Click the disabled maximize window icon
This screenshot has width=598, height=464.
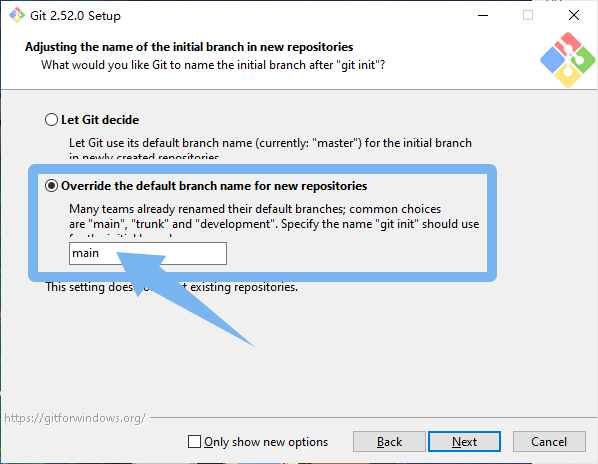point(528,15)
